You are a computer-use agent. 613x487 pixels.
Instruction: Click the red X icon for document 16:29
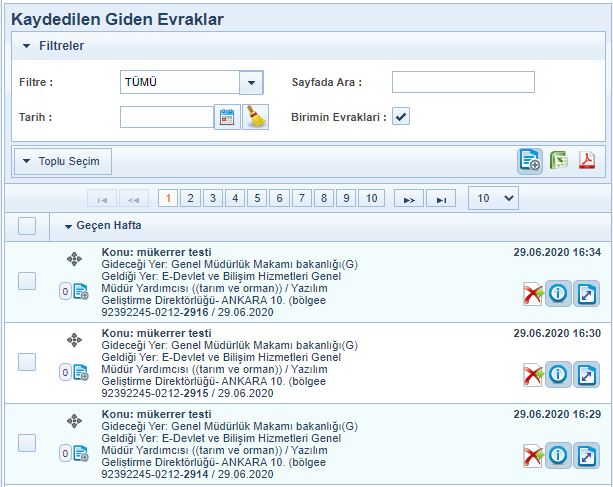click(x=532, y=456)
